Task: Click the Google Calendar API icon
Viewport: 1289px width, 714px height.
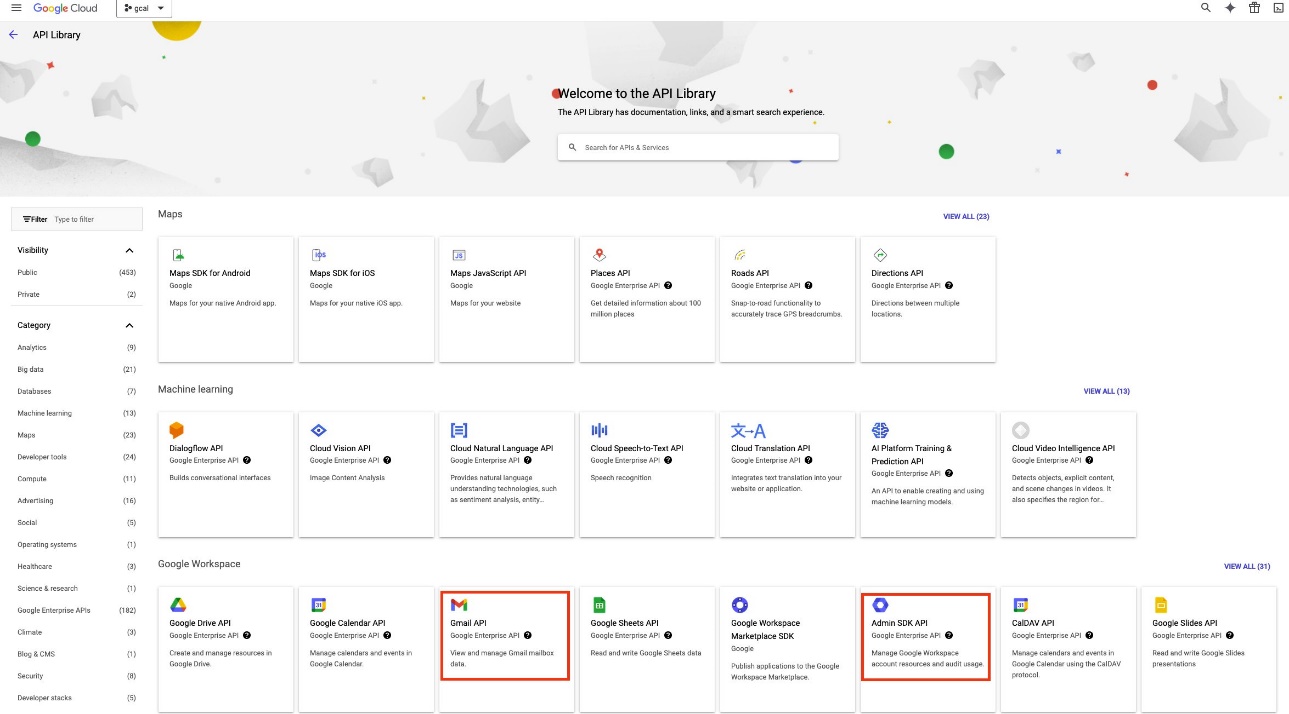Action: (x=319, y=605)
